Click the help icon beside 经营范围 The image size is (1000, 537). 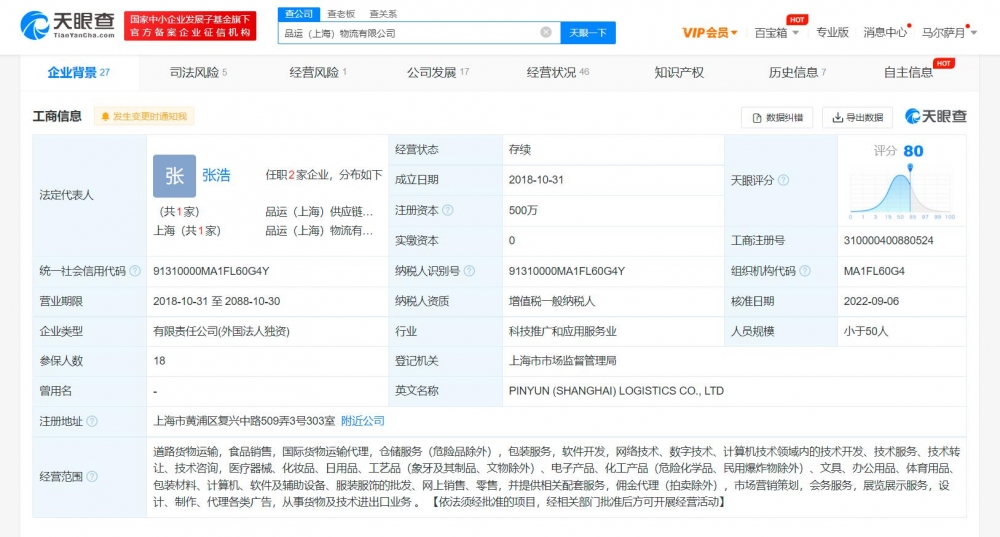[x=92, y=476]
